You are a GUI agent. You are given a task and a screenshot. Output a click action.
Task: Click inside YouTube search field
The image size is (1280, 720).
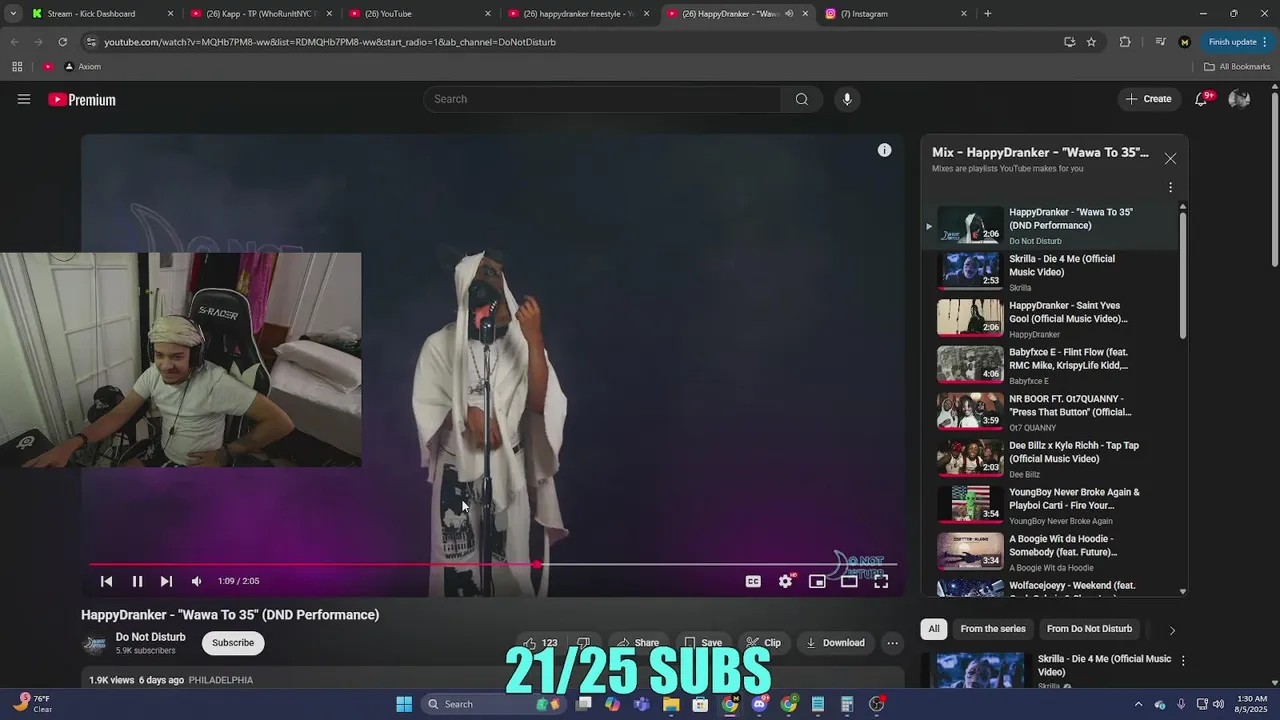pyautogui.click(x=603, y=99)
